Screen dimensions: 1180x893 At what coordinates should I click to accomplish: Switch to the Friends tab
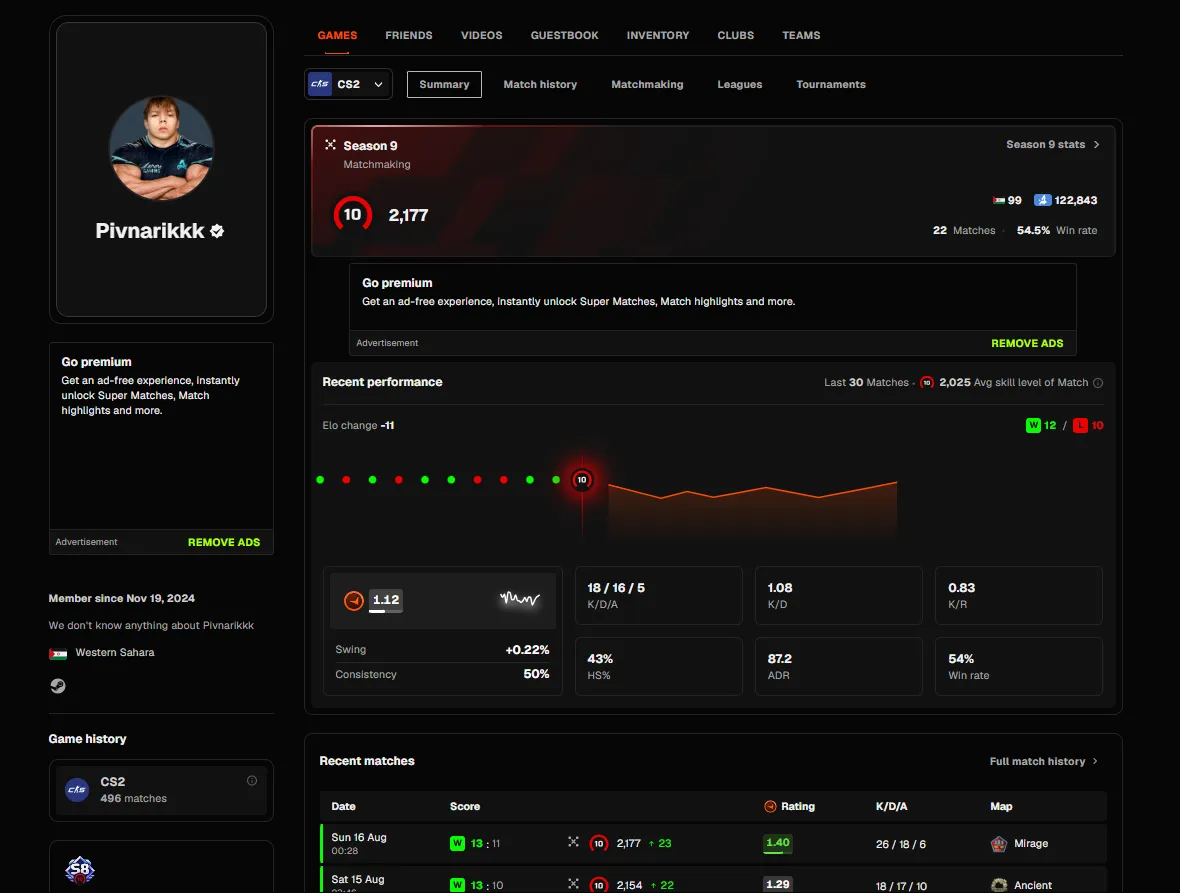[409, 35]
